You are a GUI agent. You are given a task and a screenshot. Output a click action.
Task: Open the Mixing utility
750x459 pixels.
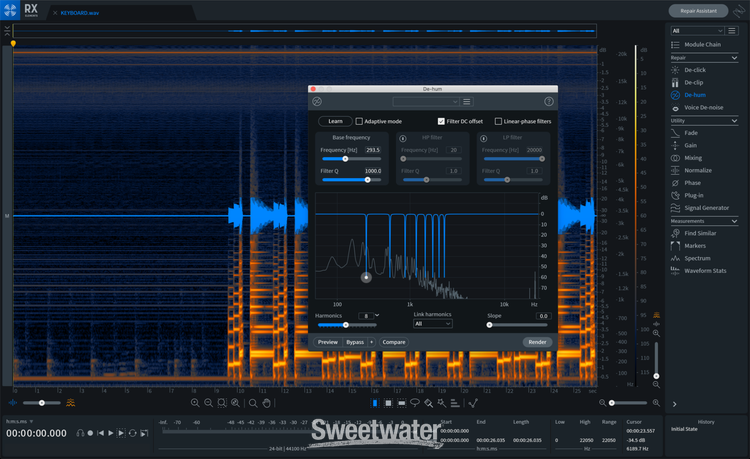point(687,158)
